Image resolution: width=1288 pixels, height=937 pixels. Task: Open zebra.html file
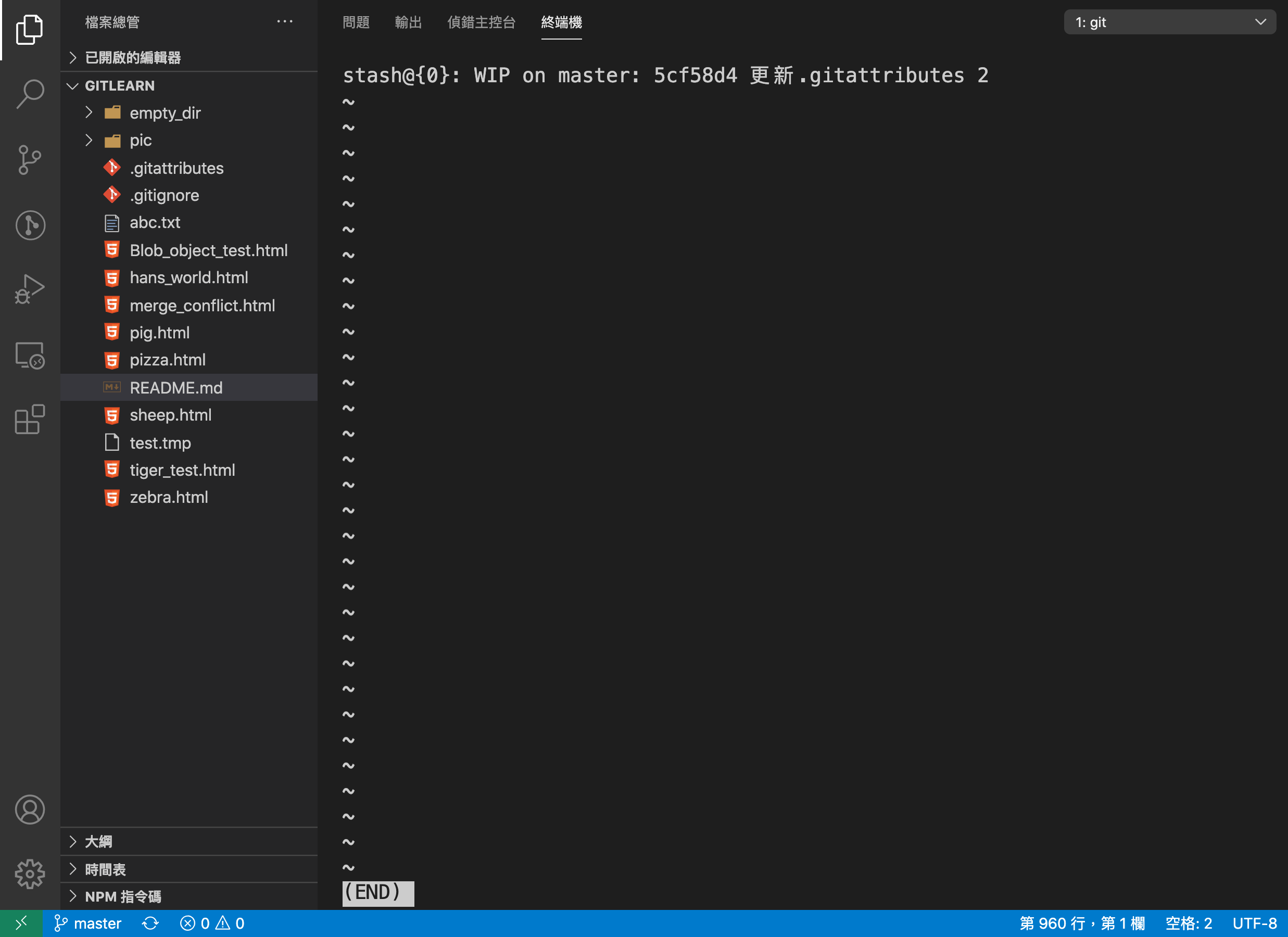click(x=188, y=498)
